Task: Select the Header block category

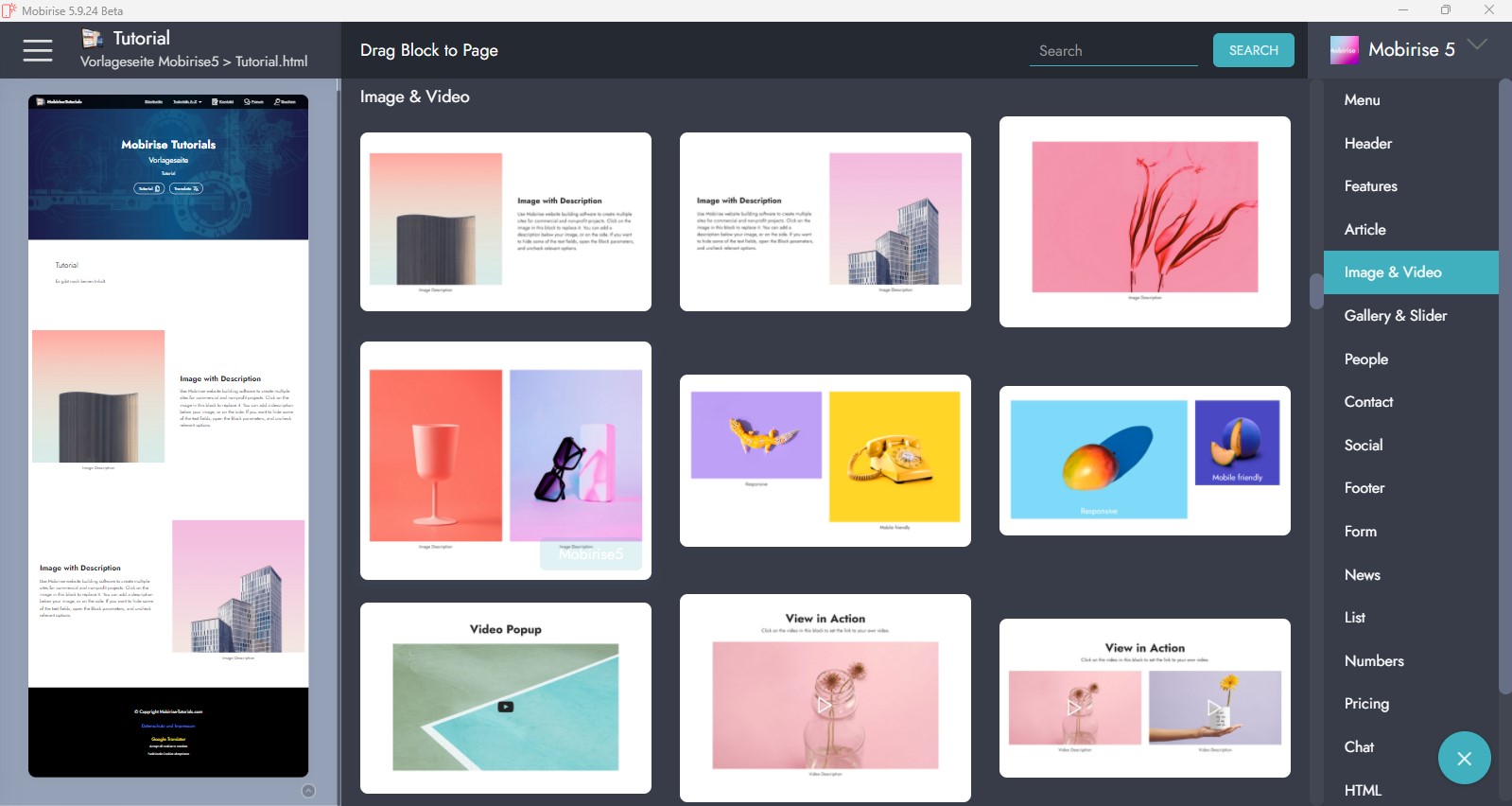Action: [x=1368, y=144]
